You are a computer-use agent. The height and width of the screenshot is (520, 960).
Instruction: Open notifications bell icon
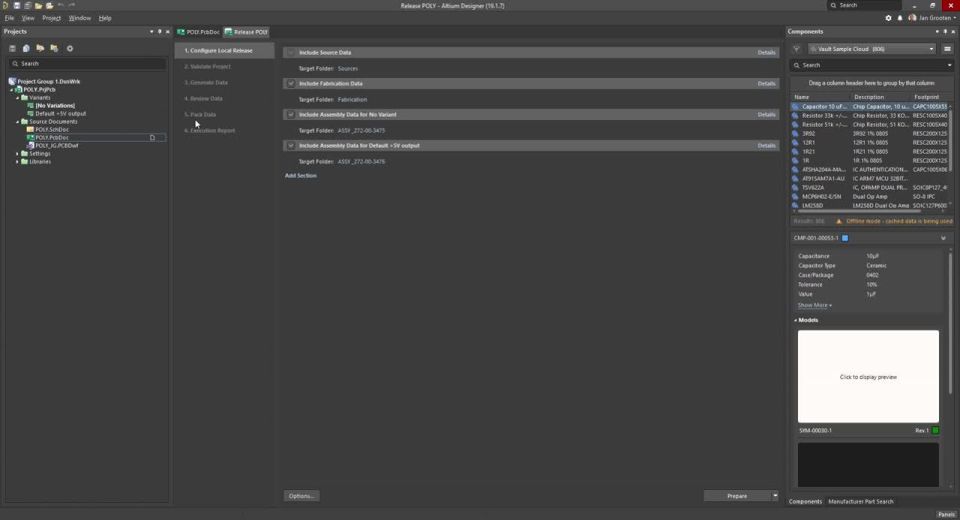click(x=900, y=18)
